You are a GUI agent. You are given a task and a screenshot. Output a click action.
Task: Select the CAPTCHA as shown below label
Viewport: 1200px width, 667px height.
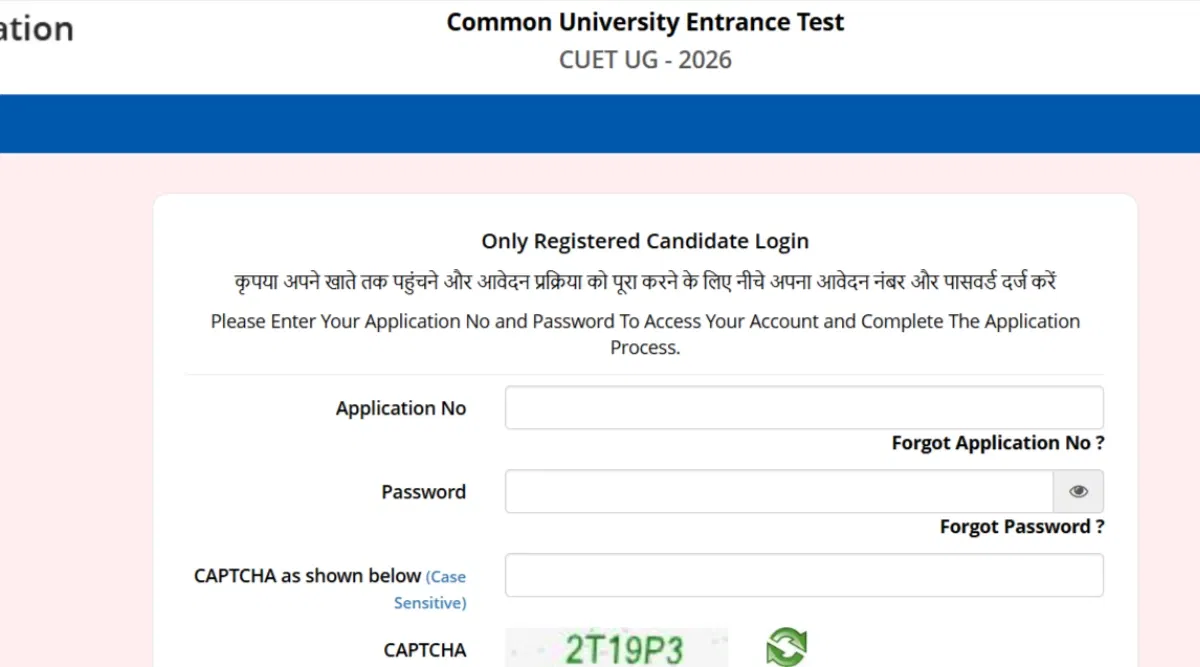[x=307, y=576]
